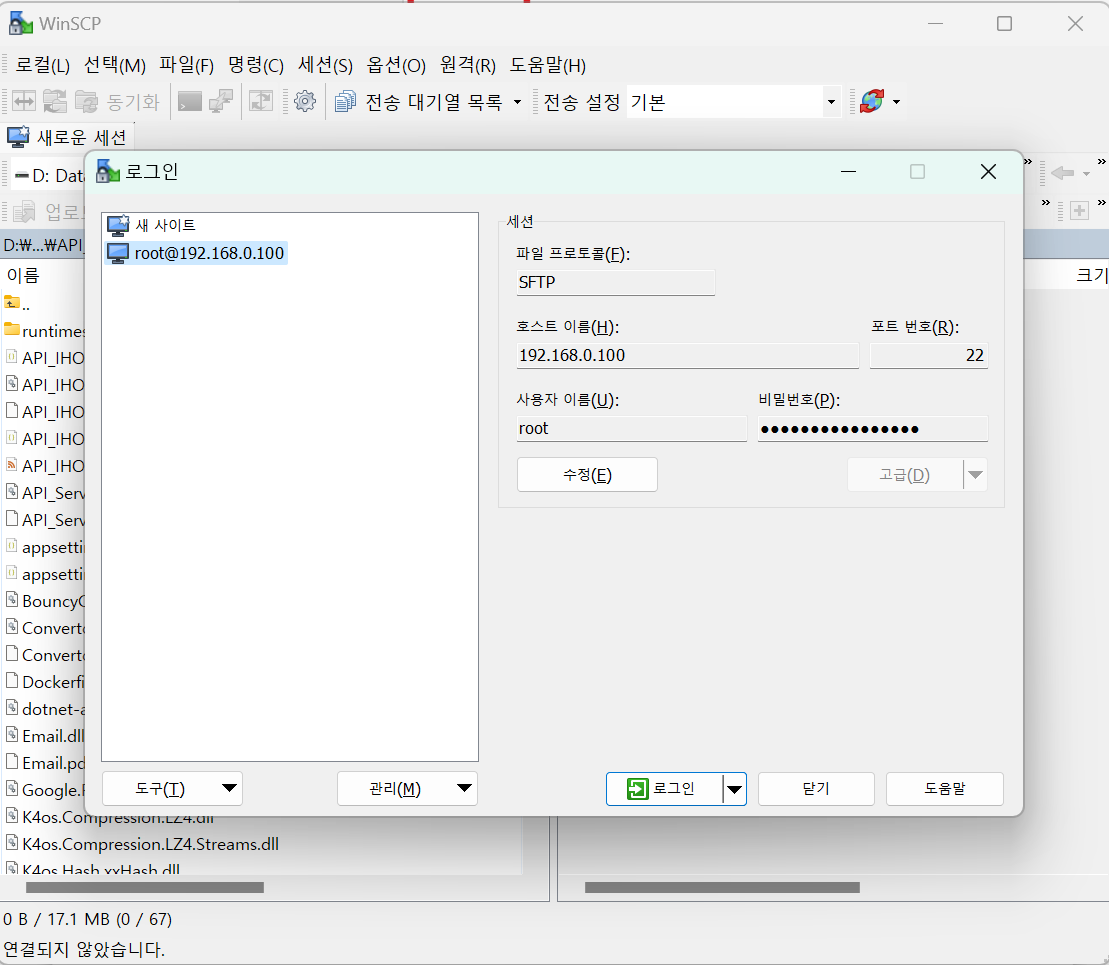Open the console terminal toolbar icon
The width and height of the screenshot is (1109, 965).
coord(190,101)
